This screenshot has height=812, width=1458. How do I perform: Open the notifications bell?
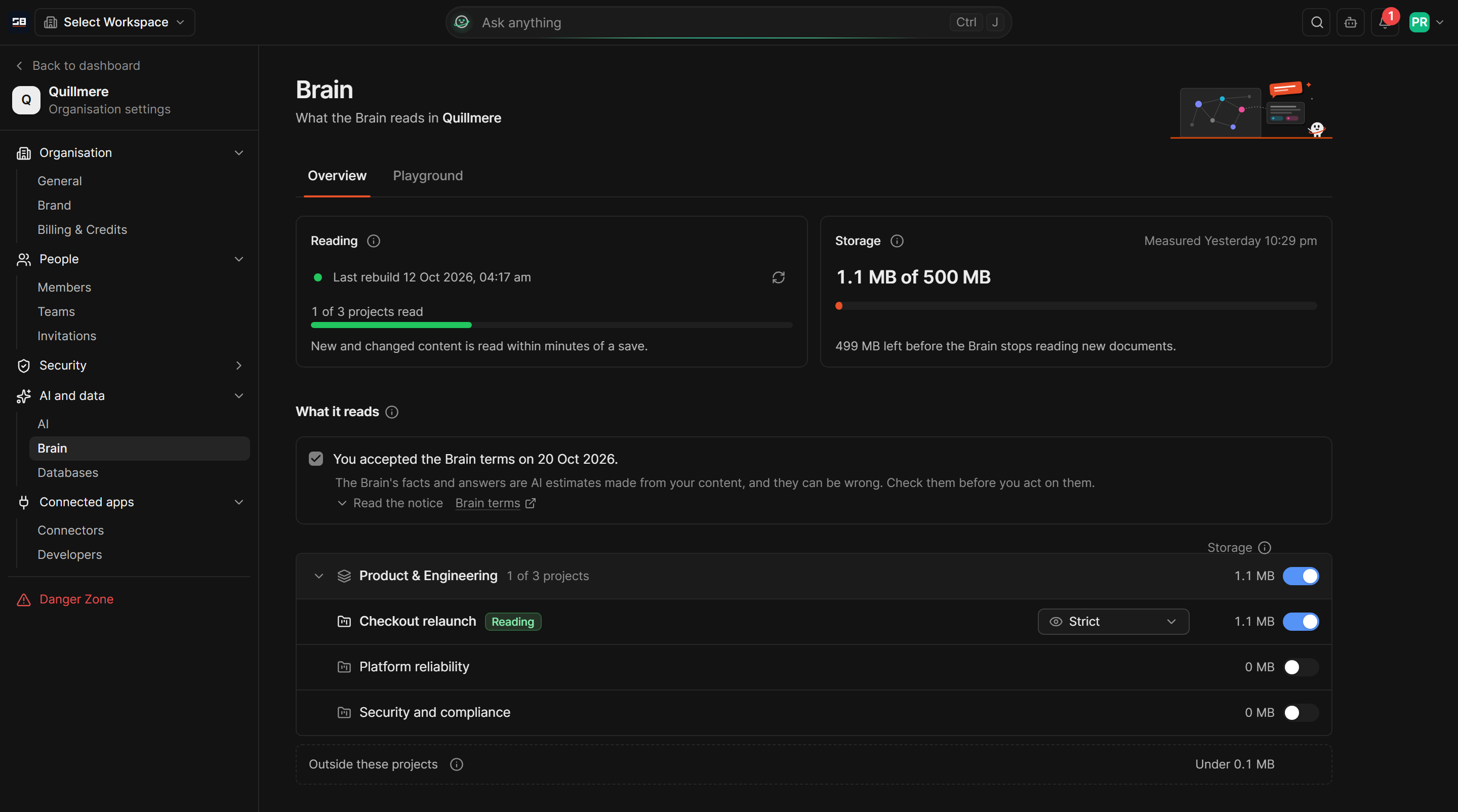(x=1385, y=22)
